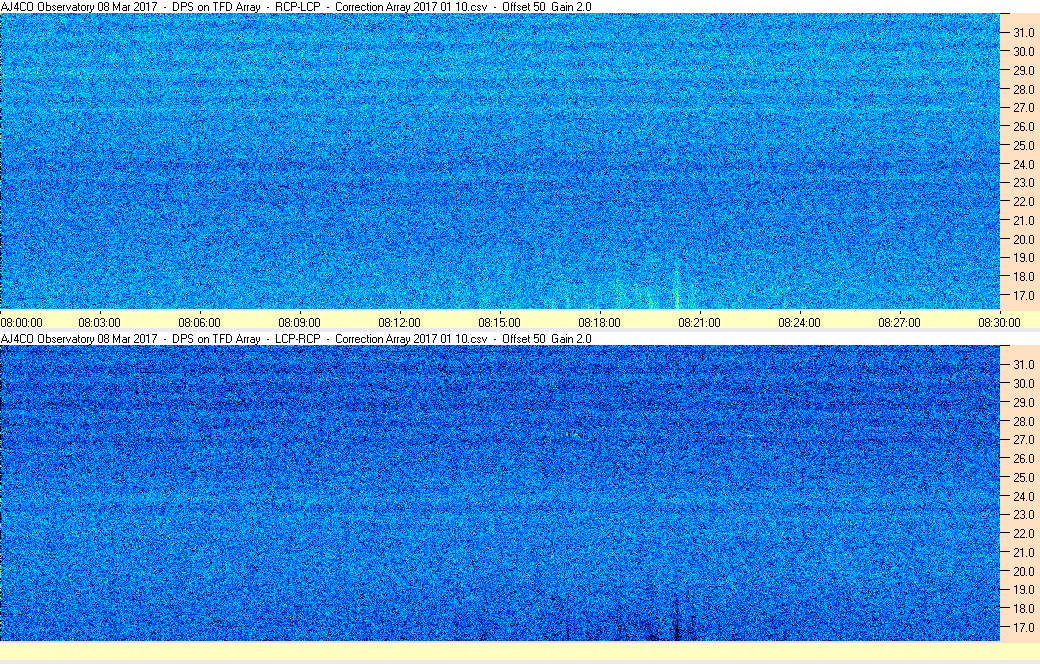Viewport: 1040px width, 664px height.
Task: Click 20.0 frequency label in LCP-RCP panel
Action: pyautogui.click(x=1023, y=571)
